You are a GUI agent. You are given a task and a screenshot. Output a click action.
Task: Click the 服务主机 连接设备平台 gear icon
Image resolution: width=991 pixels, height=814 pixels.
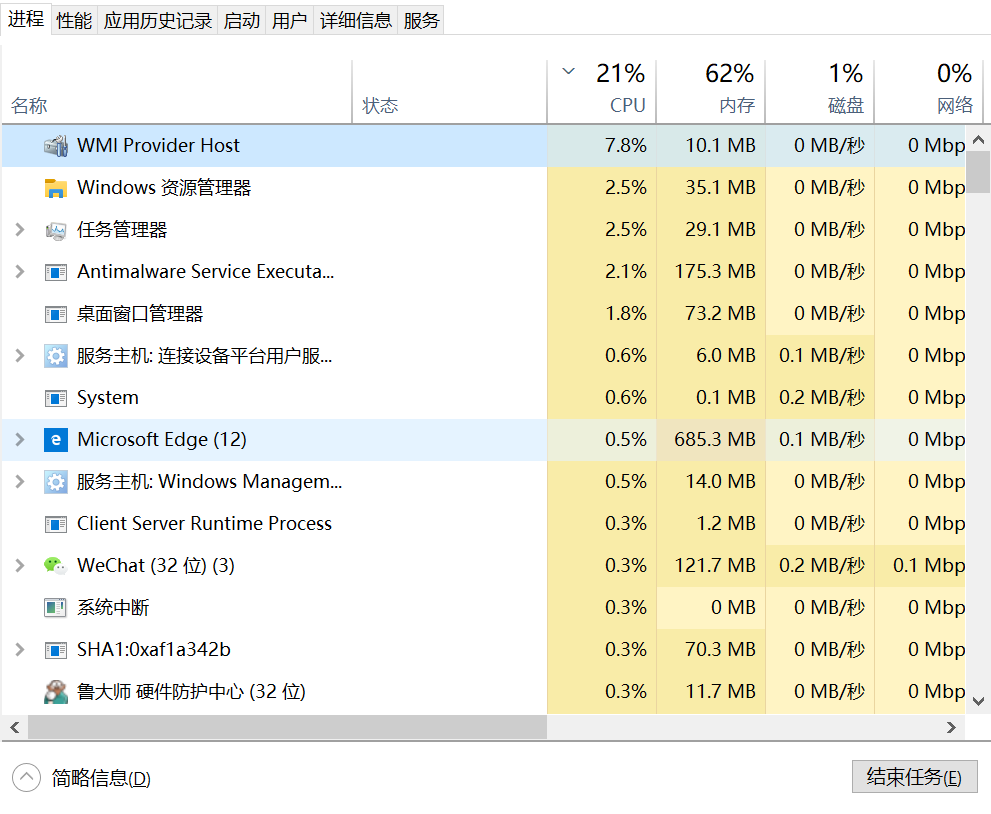55,356
